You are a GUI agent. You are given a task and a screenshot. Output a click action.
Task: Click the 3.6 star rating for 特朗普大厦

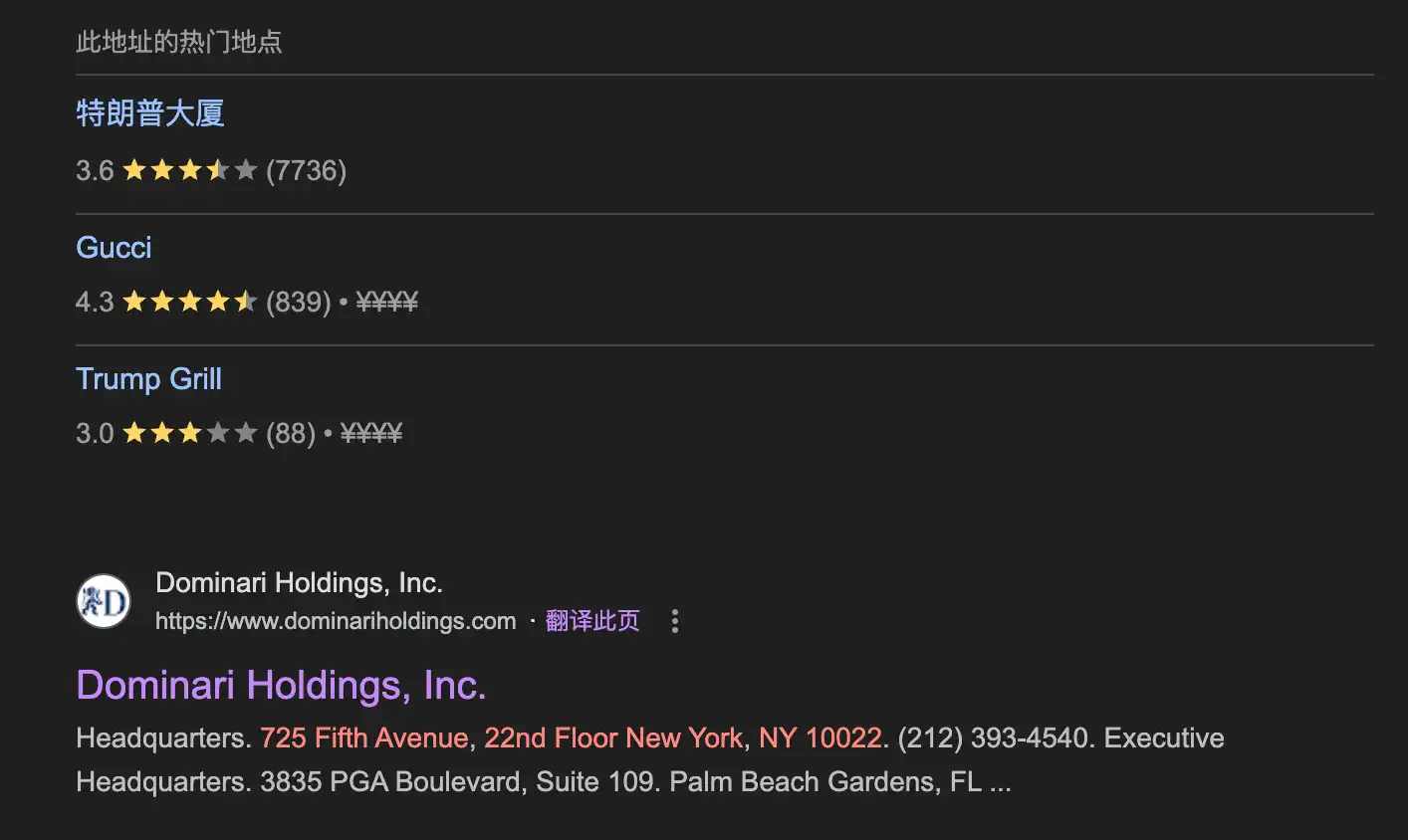189,170
